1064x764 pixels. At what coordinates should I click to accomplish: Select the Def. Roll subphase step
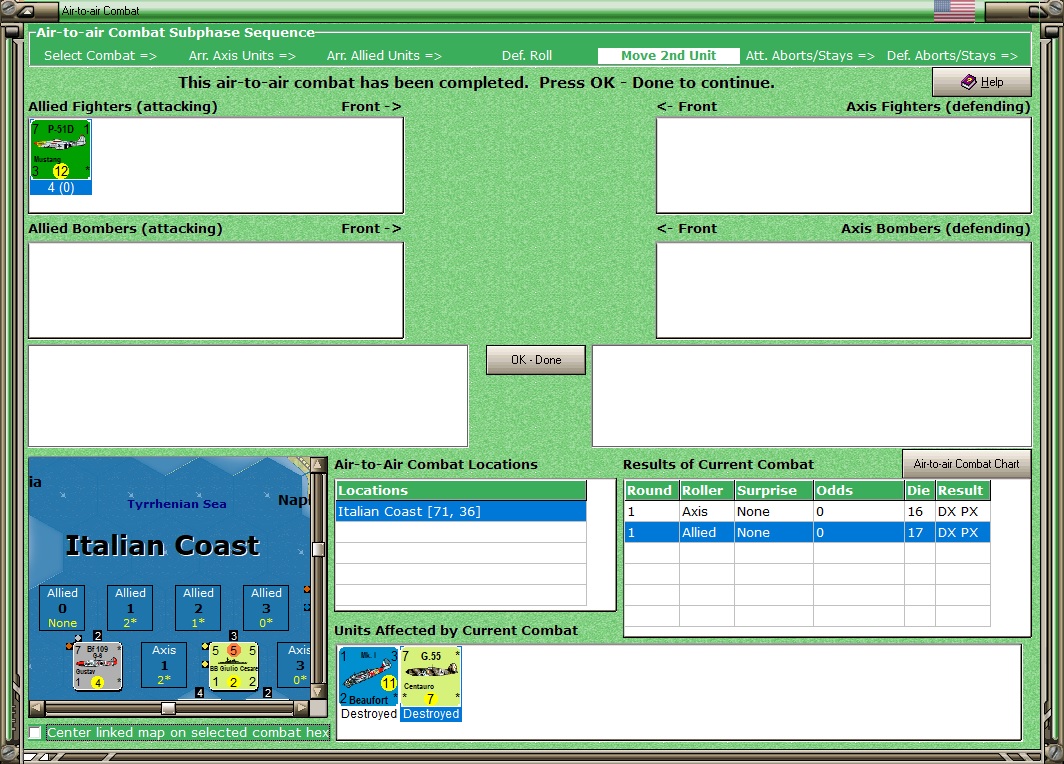pos(527,56)
